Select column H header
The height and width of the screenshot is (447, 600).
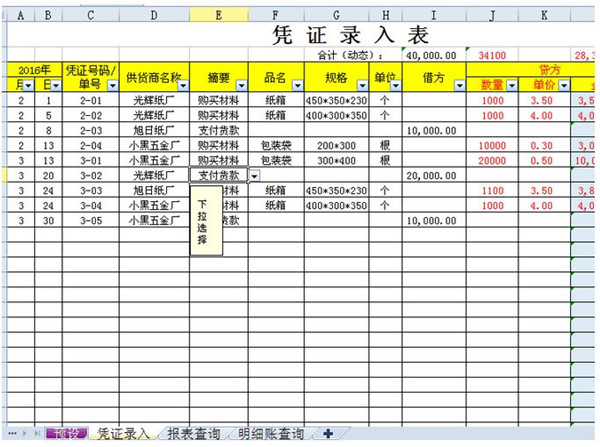(386, 15)
